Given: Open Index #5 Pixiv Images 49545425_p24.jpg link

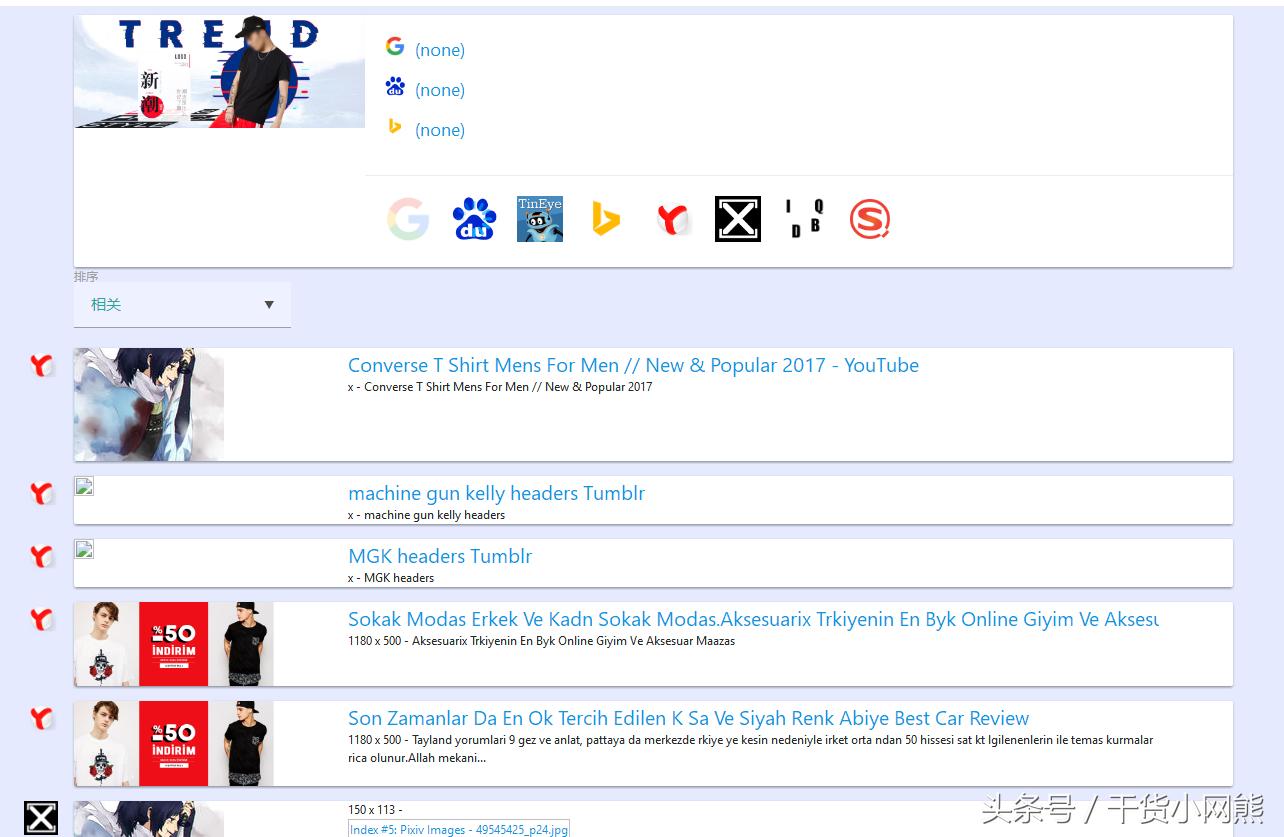Looking at the screenshot, I should pyautogui.click(x=459, y=829).
